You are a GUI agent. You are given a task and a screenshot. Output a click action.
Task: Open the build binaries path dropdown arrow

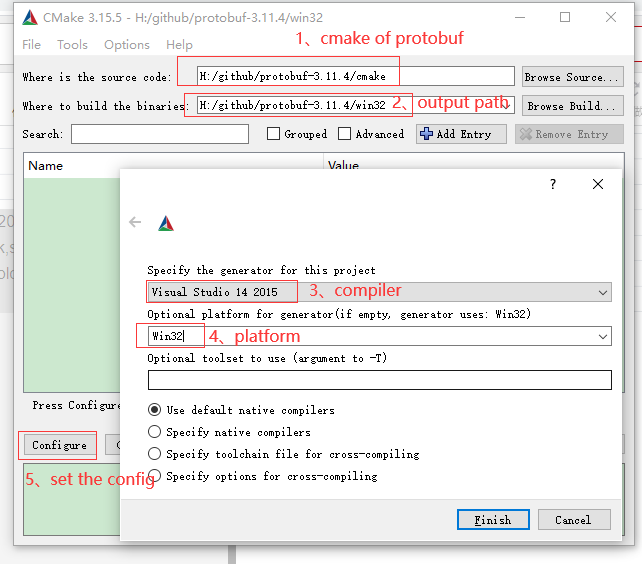point(507,105)
